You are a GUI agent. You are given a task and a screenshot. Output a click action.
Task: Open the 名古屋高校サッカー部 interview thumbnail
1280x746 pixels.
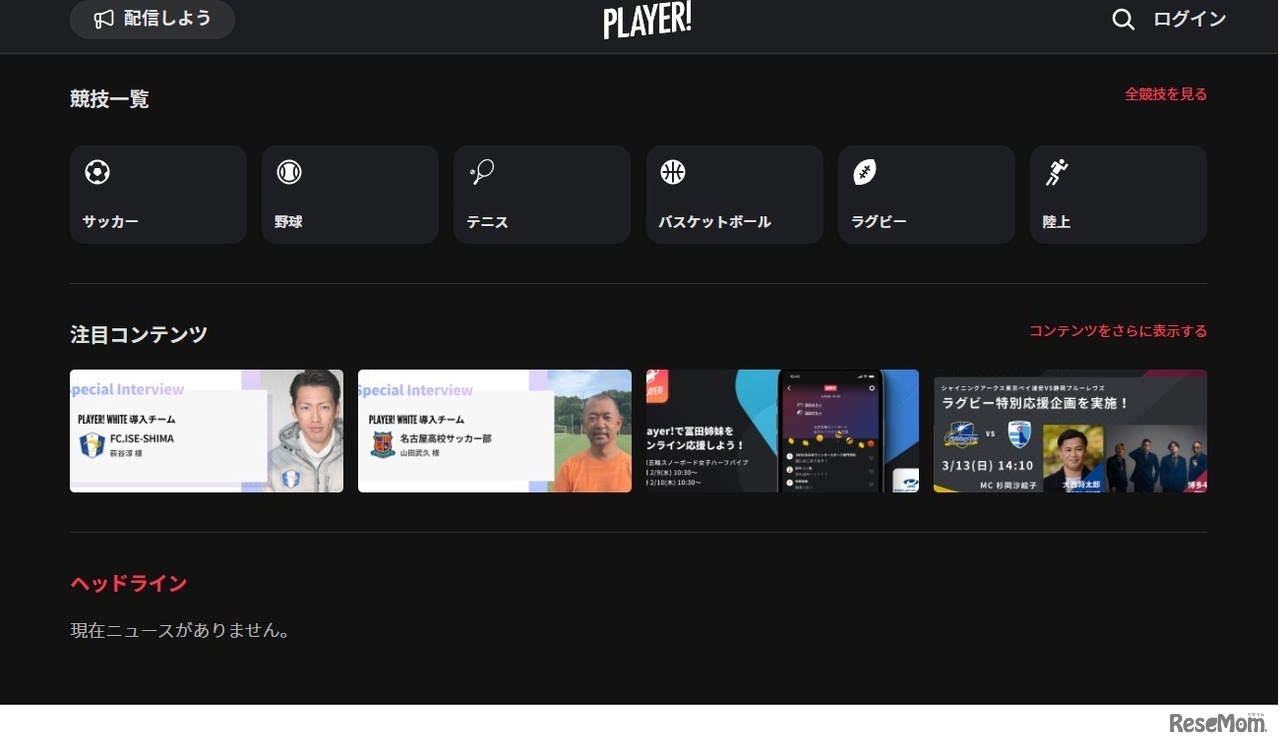pos(494,430)
